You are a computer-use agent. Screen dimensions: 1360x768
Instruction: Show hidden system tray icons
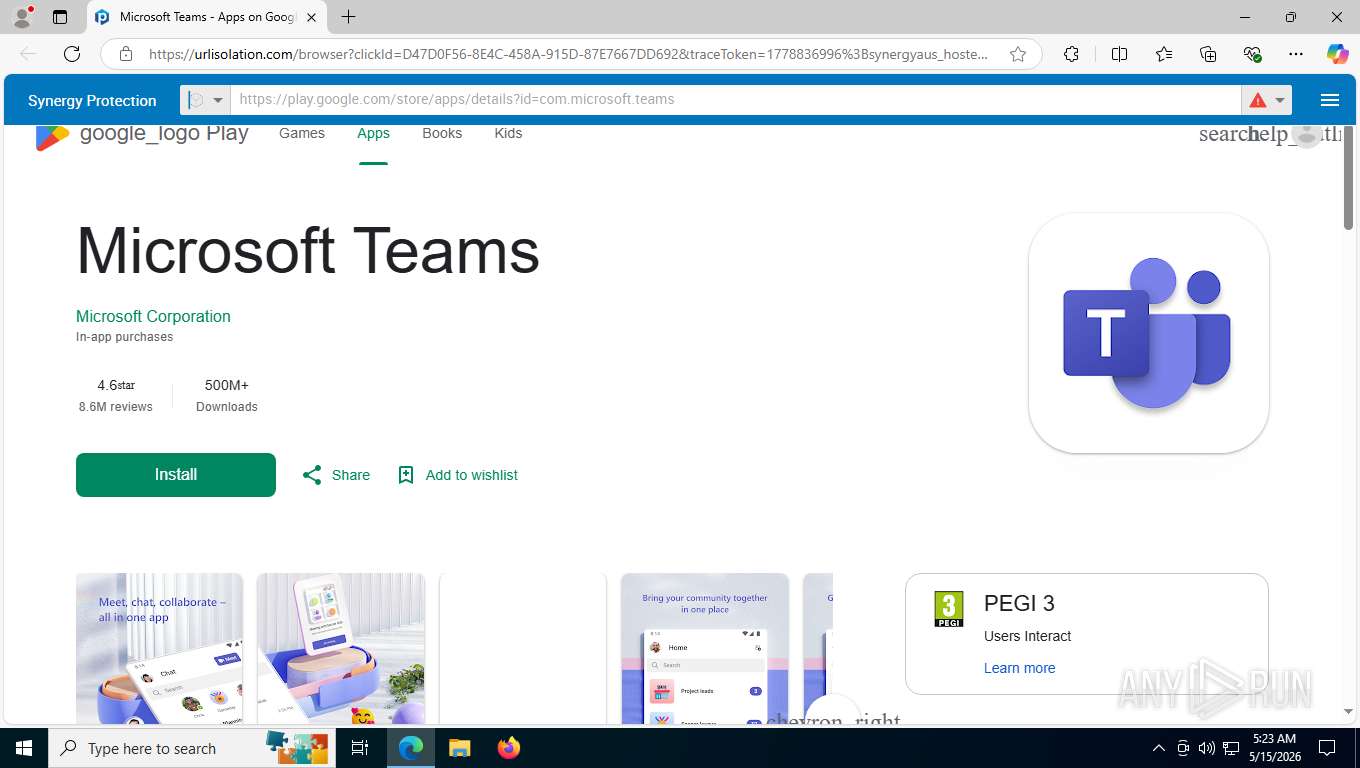[1159, 748]
